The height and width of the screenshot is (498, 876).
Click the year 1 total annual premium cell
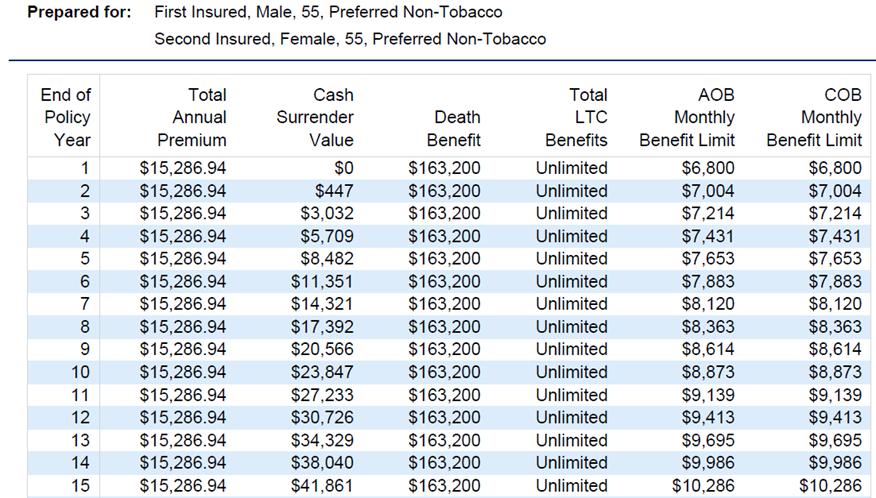tap(183, 168)
